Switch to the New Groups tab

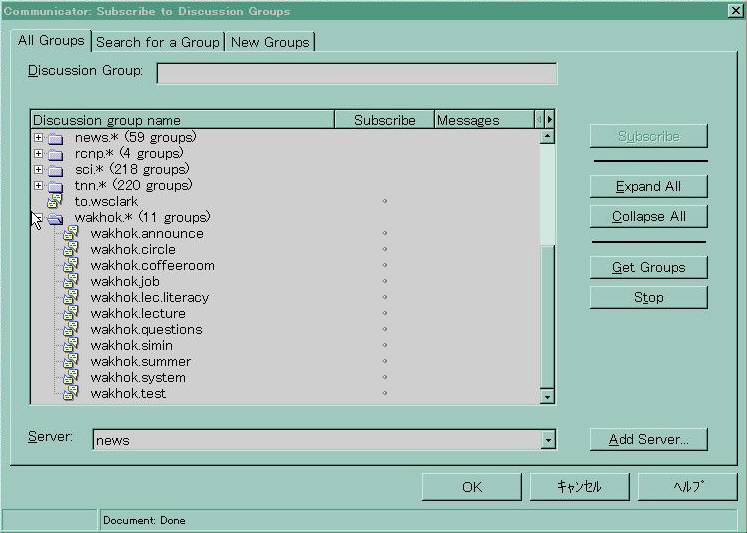(270, 42)
